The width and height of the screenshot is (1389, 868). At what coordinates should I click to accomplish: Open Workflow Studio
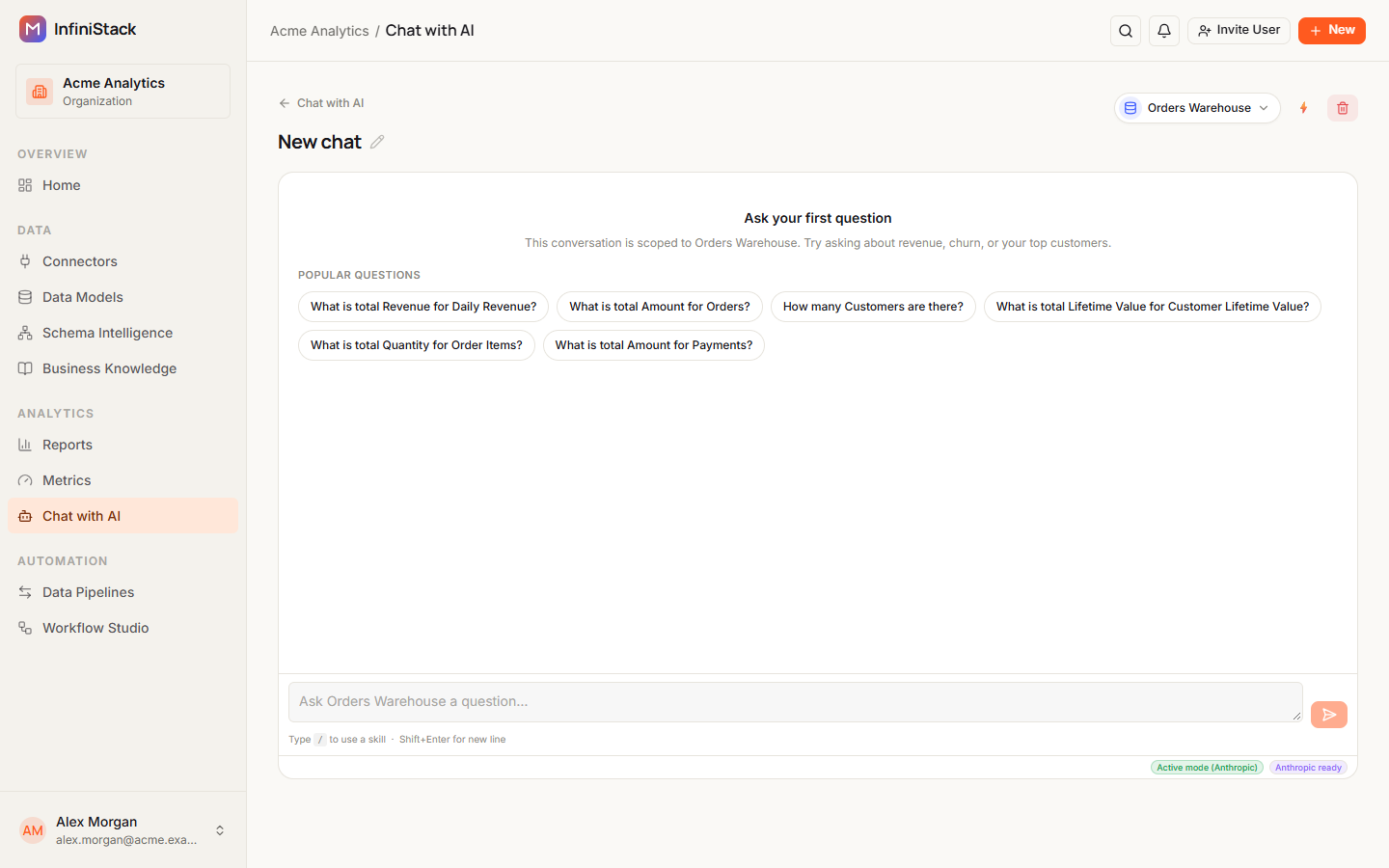123,628
